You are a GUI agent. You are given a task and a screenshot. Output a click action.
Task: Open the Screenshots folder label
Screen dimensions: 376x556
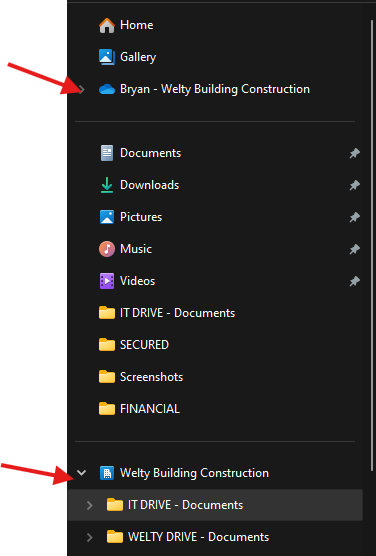[x=151, y=377]
